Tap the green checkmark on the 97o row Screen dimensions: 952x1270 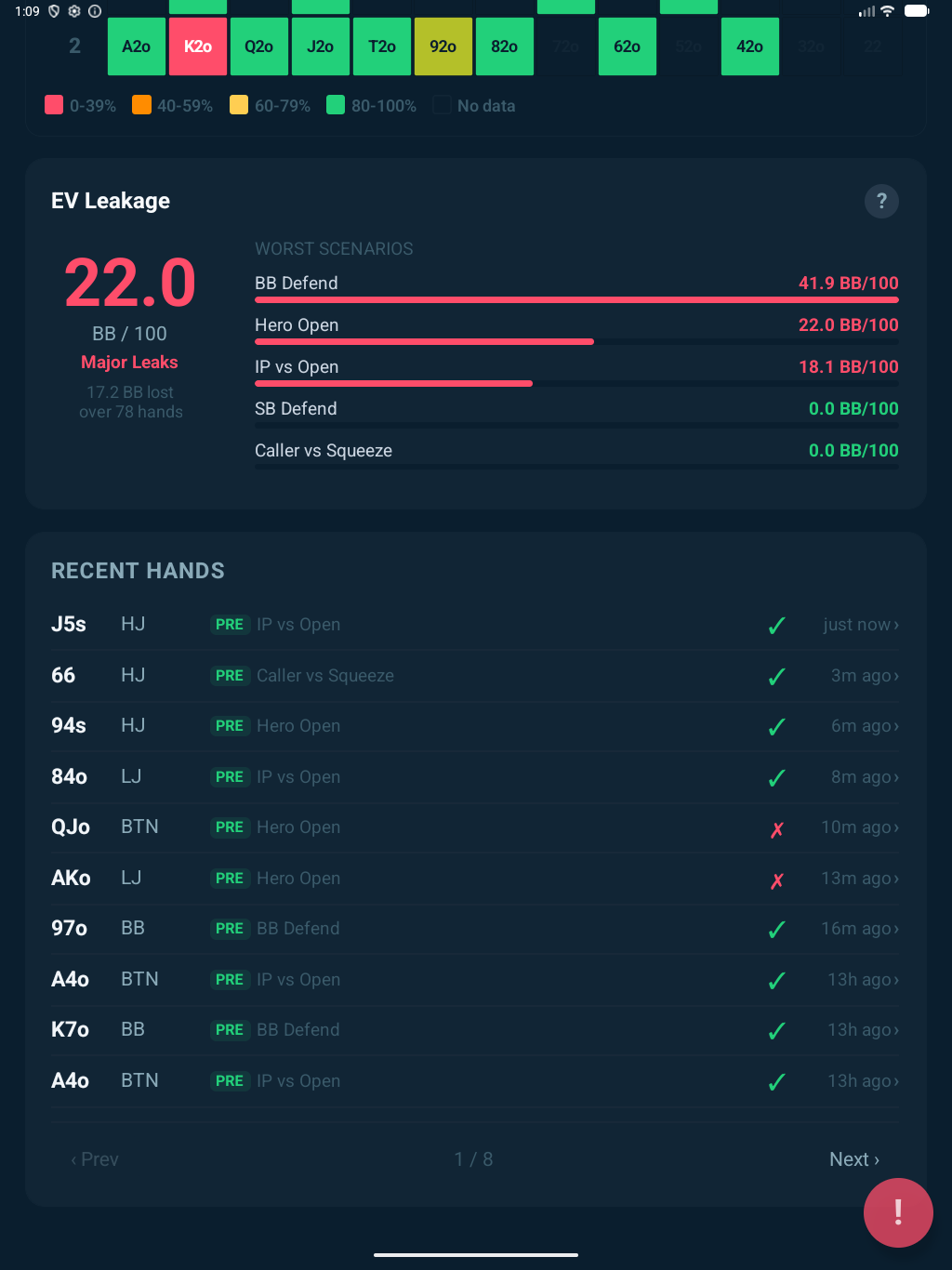pyautogui.click(x=777, y=930)
